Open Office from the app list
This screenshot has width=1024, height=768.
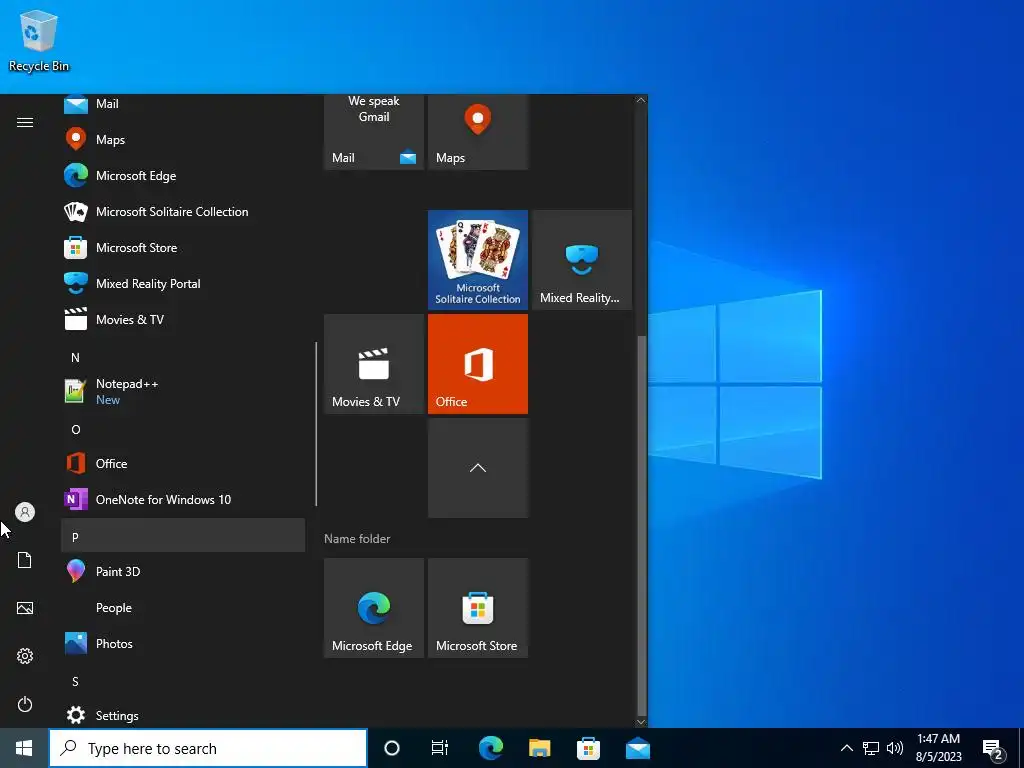point(183,464)
